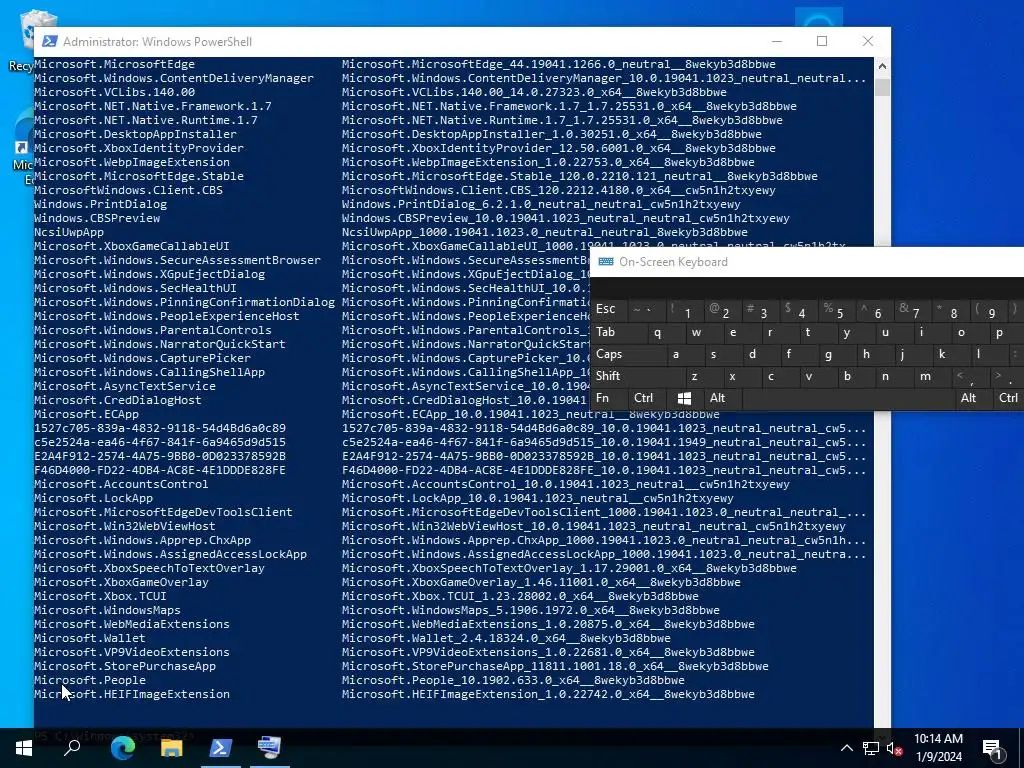Launch Microsoft Edge from taskbar
The width and height of the screenshot is (1024, 768).
[x=123, y=747]
